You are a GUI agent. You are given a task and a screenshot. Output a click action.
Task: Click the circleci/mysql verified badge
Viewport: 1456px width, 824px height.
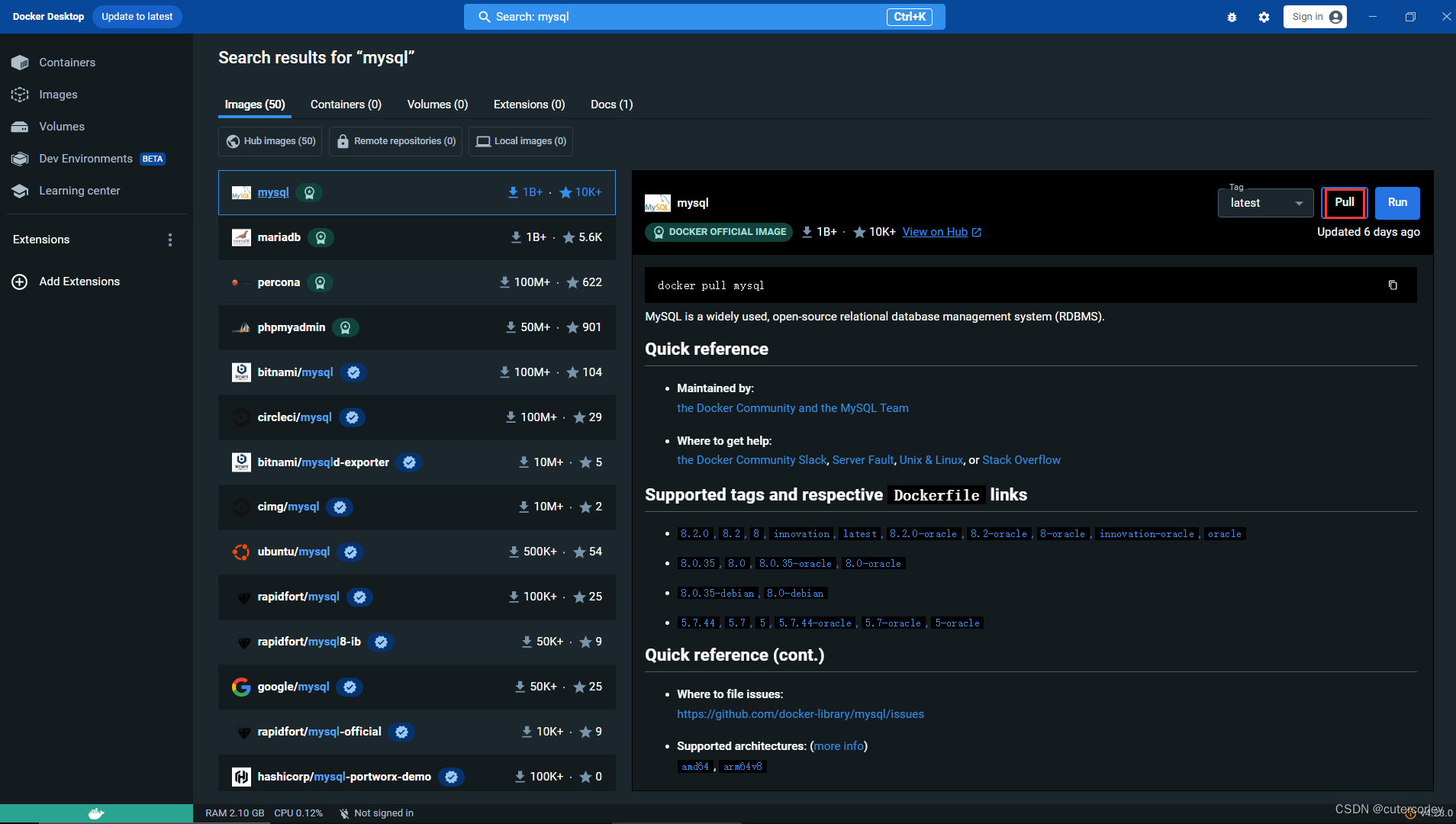point(352,417)
